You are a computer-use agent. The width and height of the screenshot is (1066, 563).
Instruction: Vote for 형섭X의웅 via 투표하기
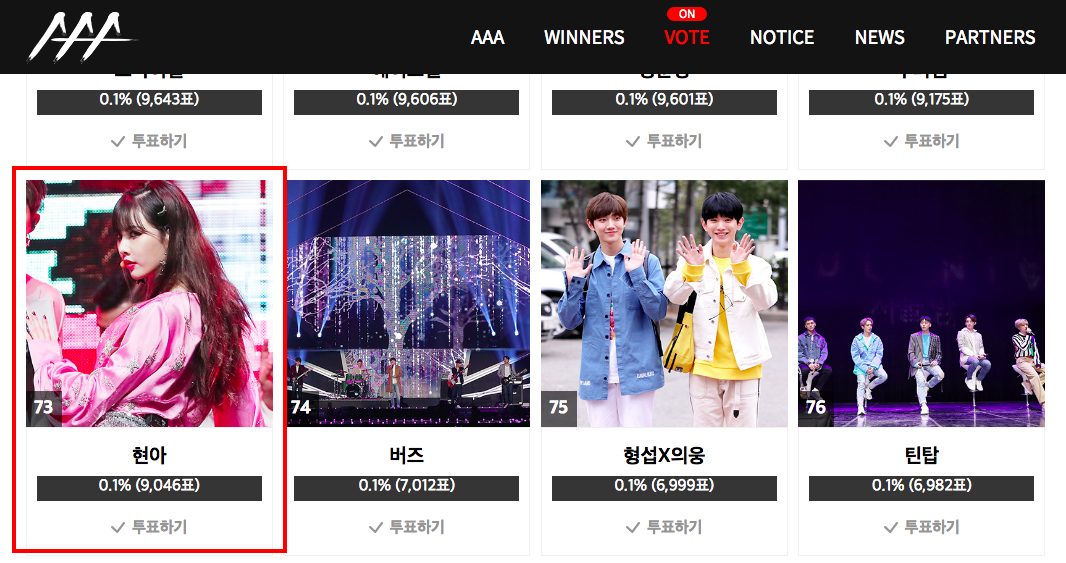click(664, 527)
